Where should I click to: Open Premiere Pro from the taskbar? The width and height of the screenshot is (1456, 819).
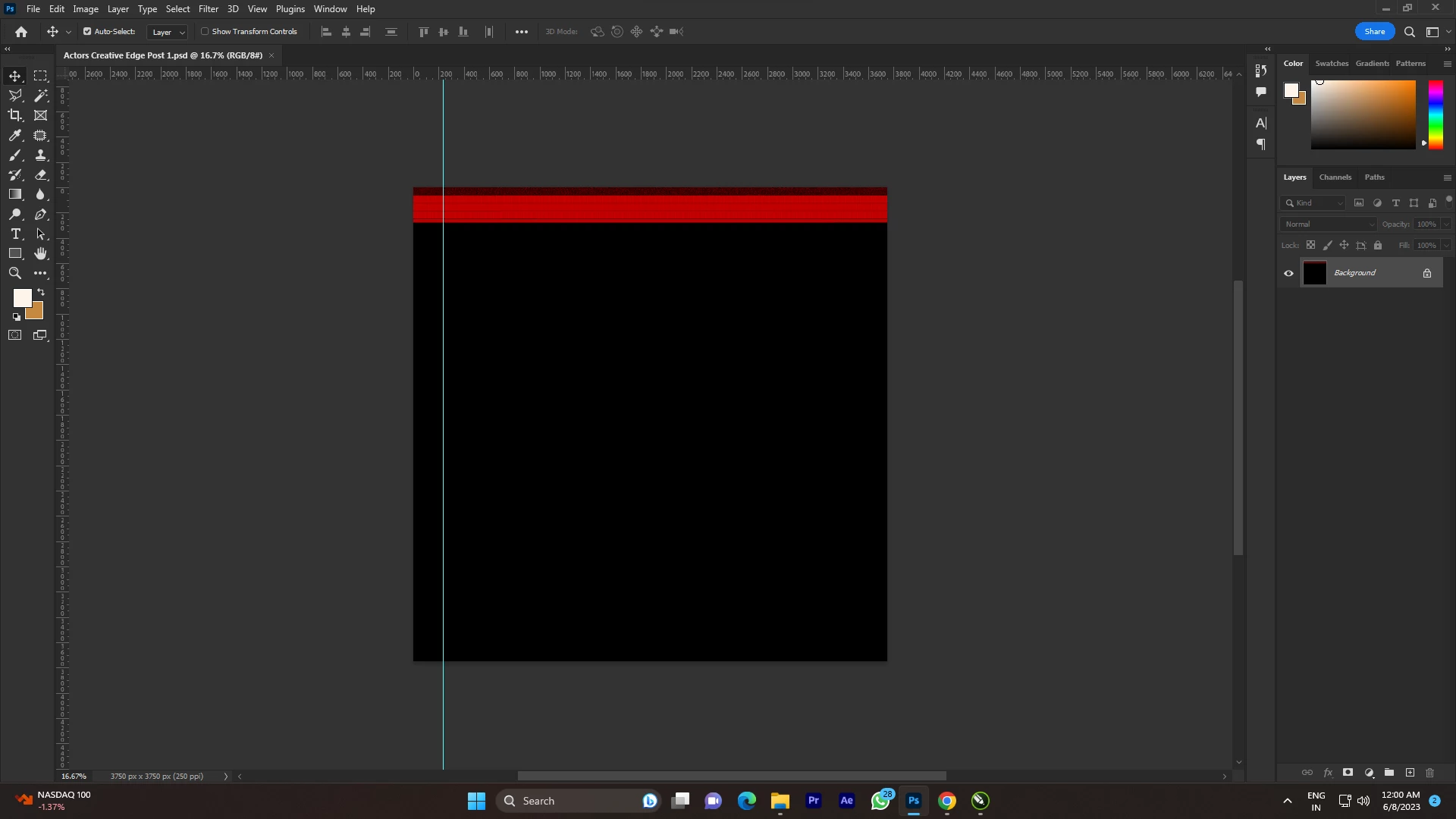tap(814, 801)
